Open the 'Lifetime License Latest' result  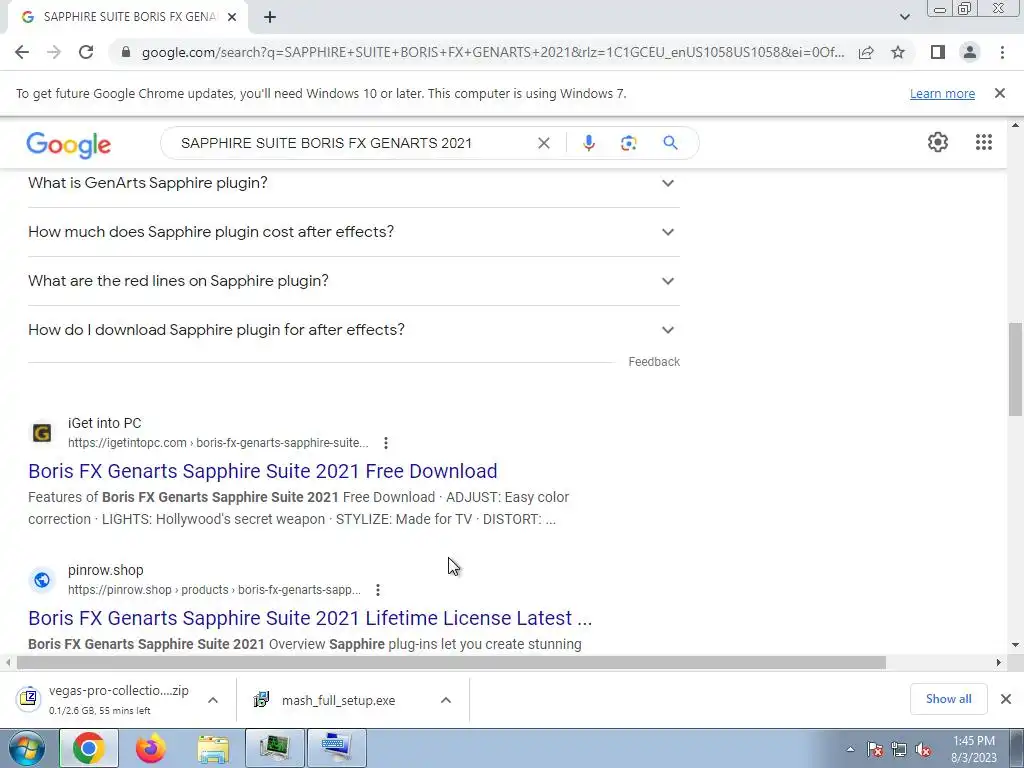(310, 618)
